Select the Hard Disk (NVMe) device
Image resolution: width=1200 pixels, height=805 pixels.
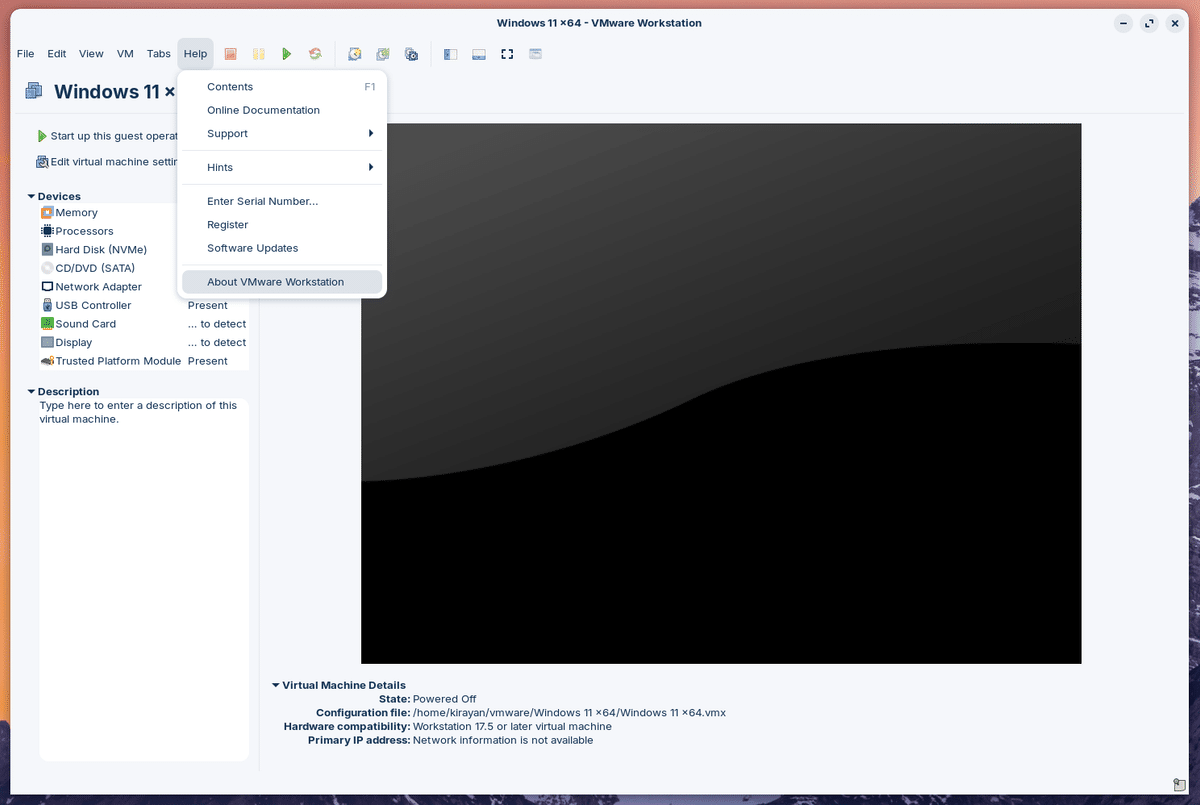[x=144, y=250]
